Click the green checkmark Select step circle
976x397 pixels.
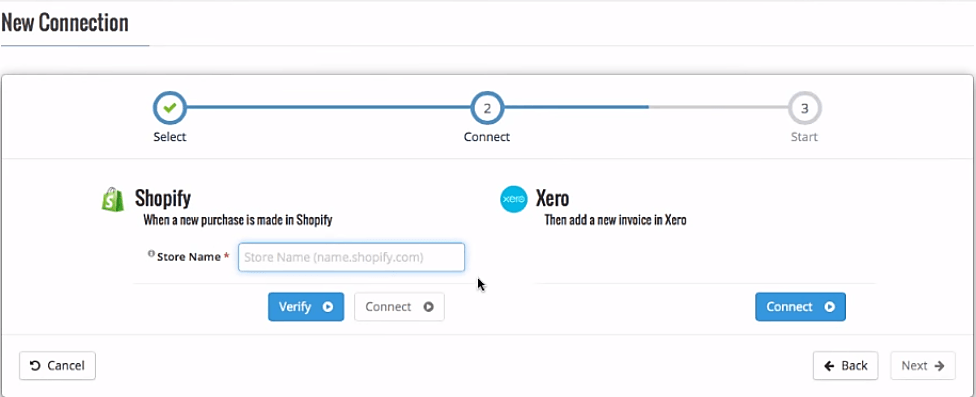point(170,108)
